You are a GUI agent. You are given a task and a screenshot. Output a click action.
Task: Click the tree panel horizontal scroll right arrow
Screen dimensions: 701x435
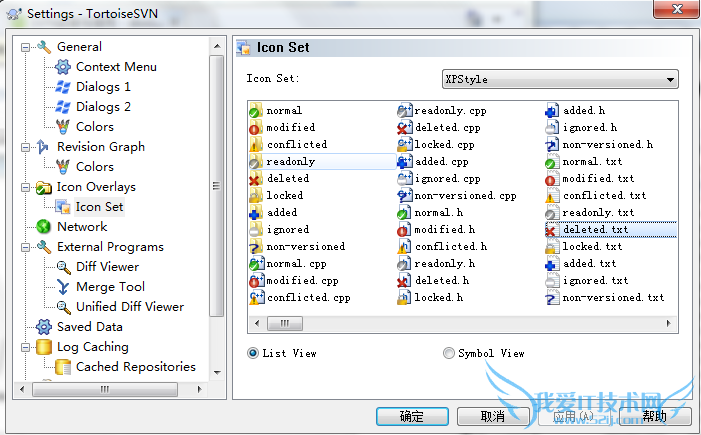(x=199, y=389)
